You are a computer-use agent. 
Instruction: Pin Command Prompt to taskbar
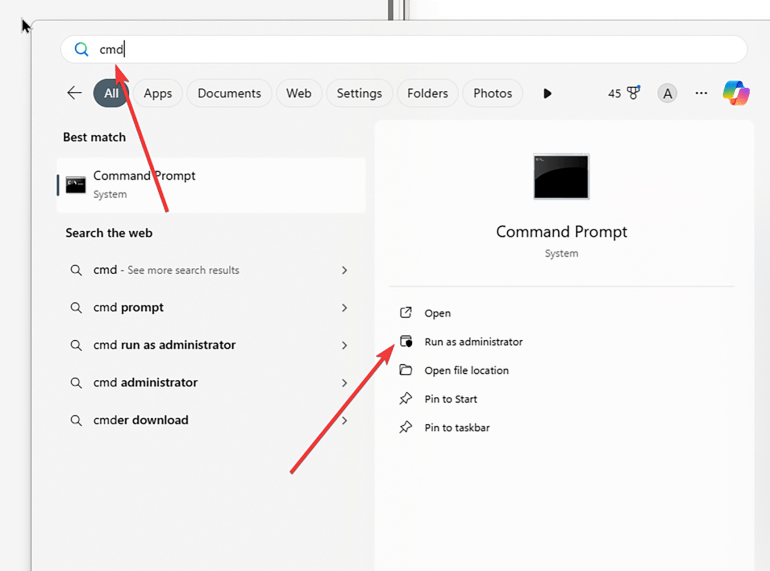click(x=457, y=428)
